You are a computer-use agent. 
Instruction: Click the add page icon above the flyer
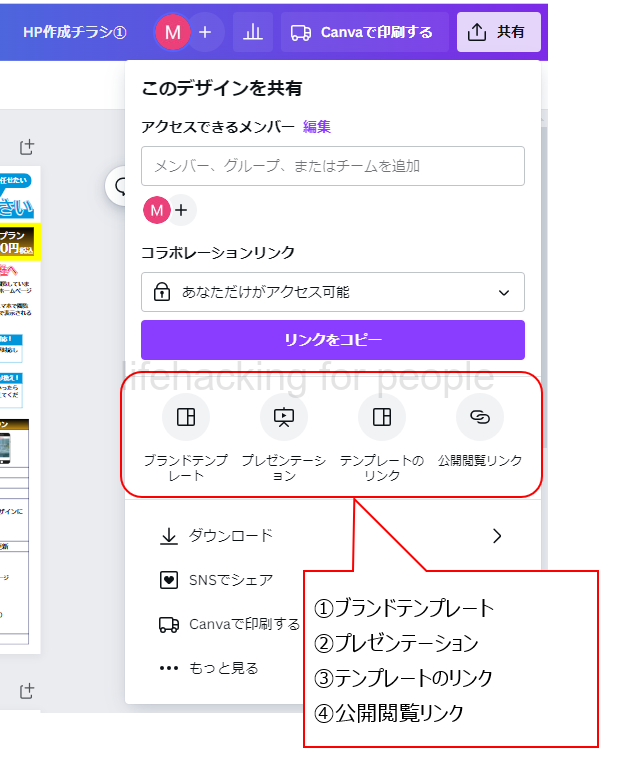27,147
